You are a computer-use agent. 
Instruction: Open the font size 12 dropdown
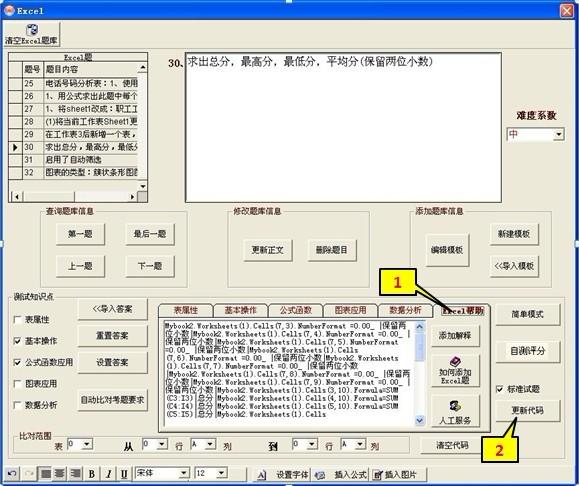pos(221,473)
